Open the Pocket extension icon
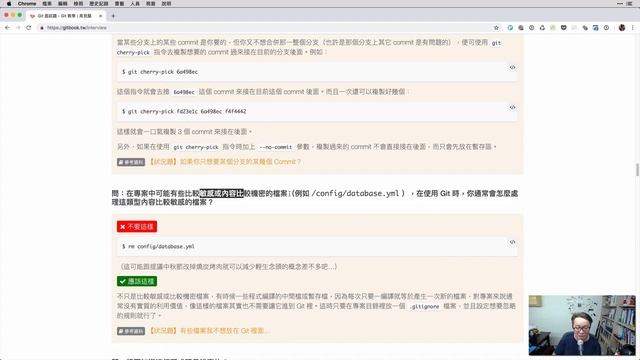The image size is (640, 360). 563,28
